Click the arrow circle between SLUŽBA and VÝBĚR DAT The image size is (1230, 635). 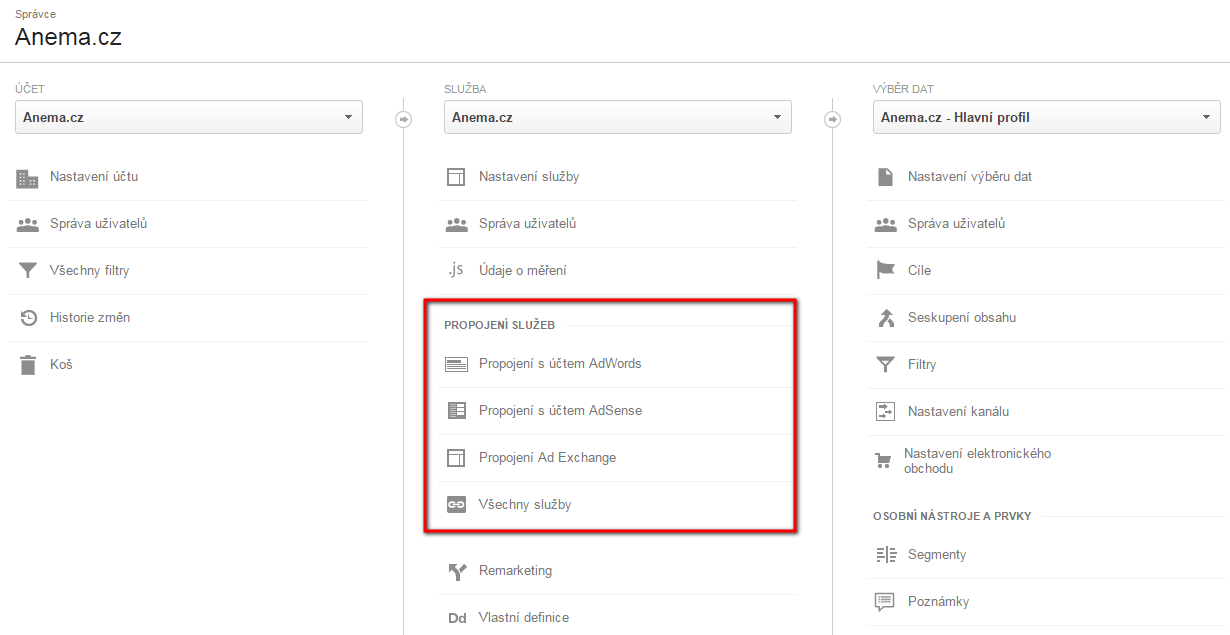click(x=832, y=119)
